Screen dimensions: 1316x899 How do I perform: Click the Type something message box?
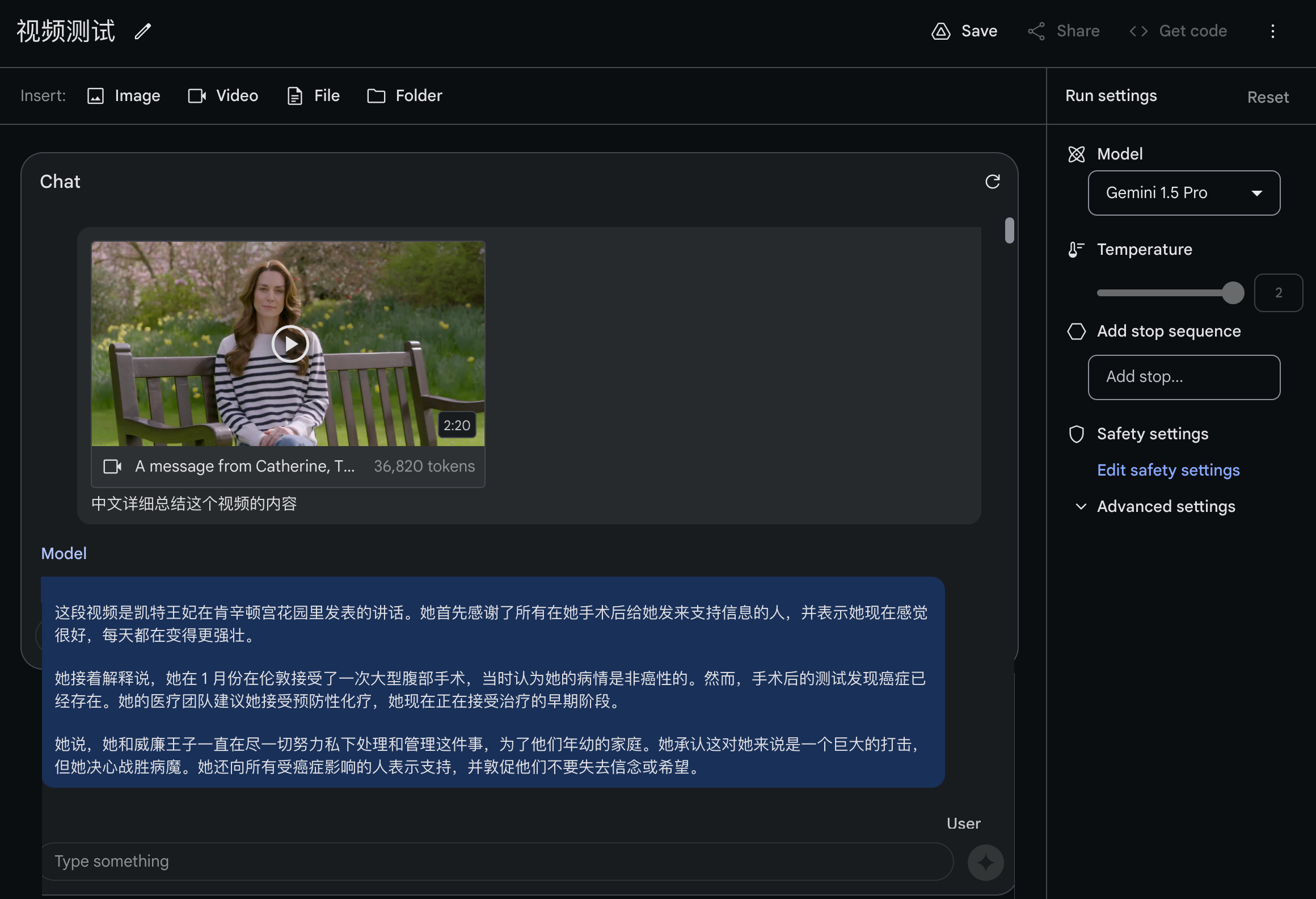click(497, 862)
